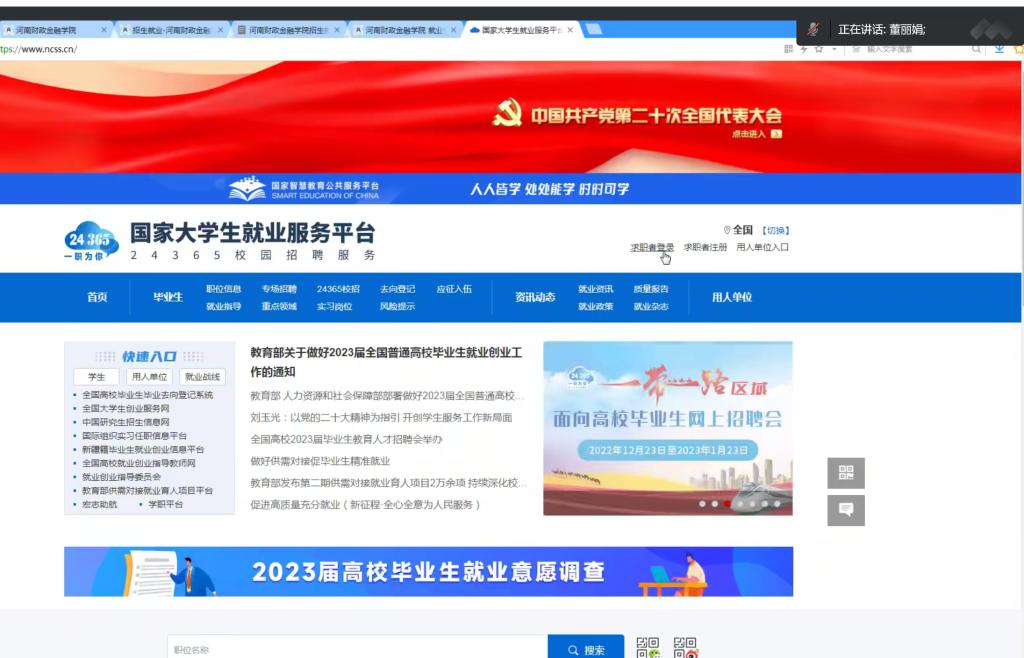This screenshot has width=1024, height=658.
Task: Close the 国家大学生就业服务平台 browser tab
Action: [570, 30]
